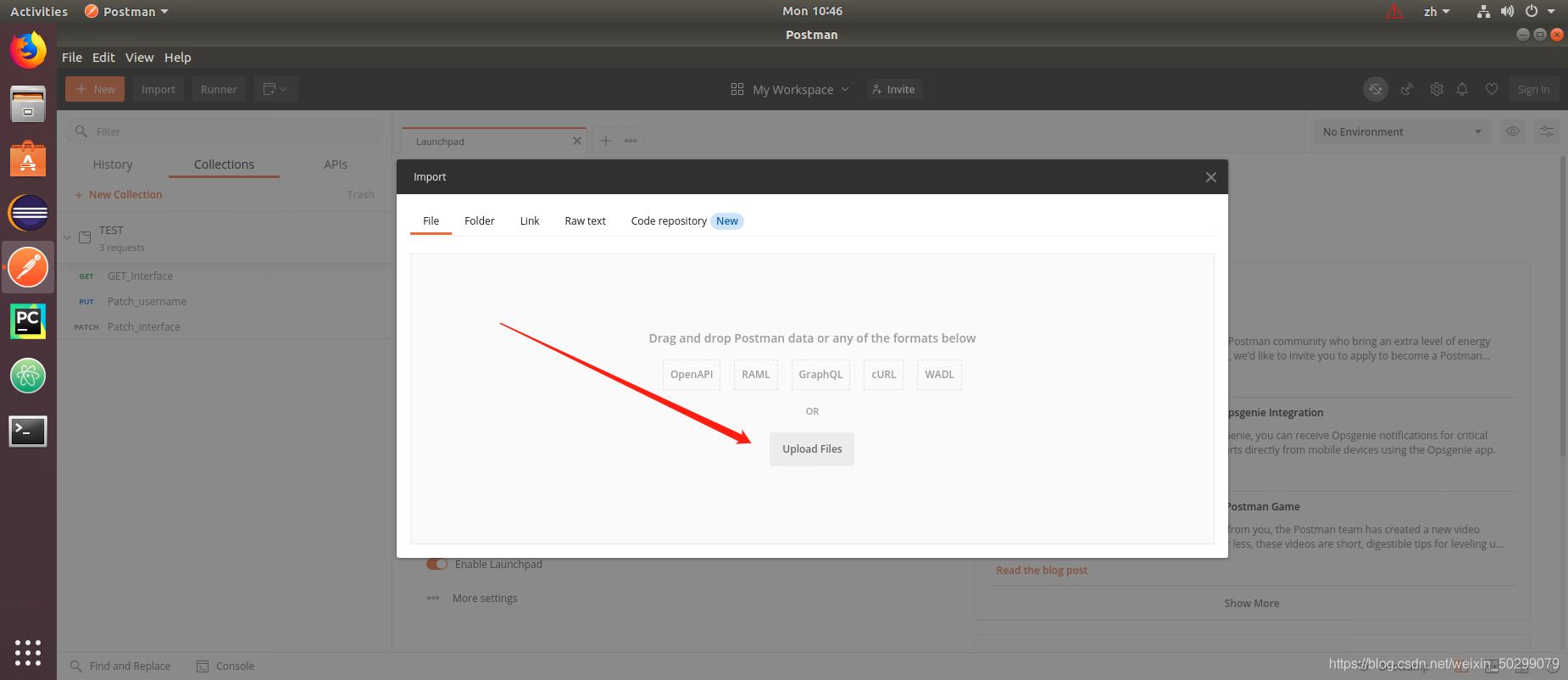
Task: Open the notifications bell
Action: [1462, 89]
